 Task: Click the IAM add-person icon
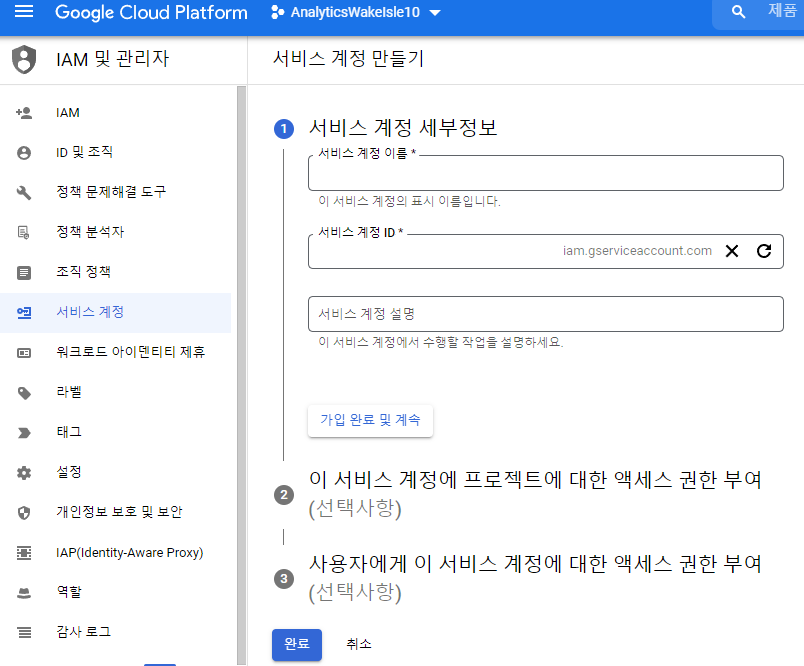[x=24, y=113]
